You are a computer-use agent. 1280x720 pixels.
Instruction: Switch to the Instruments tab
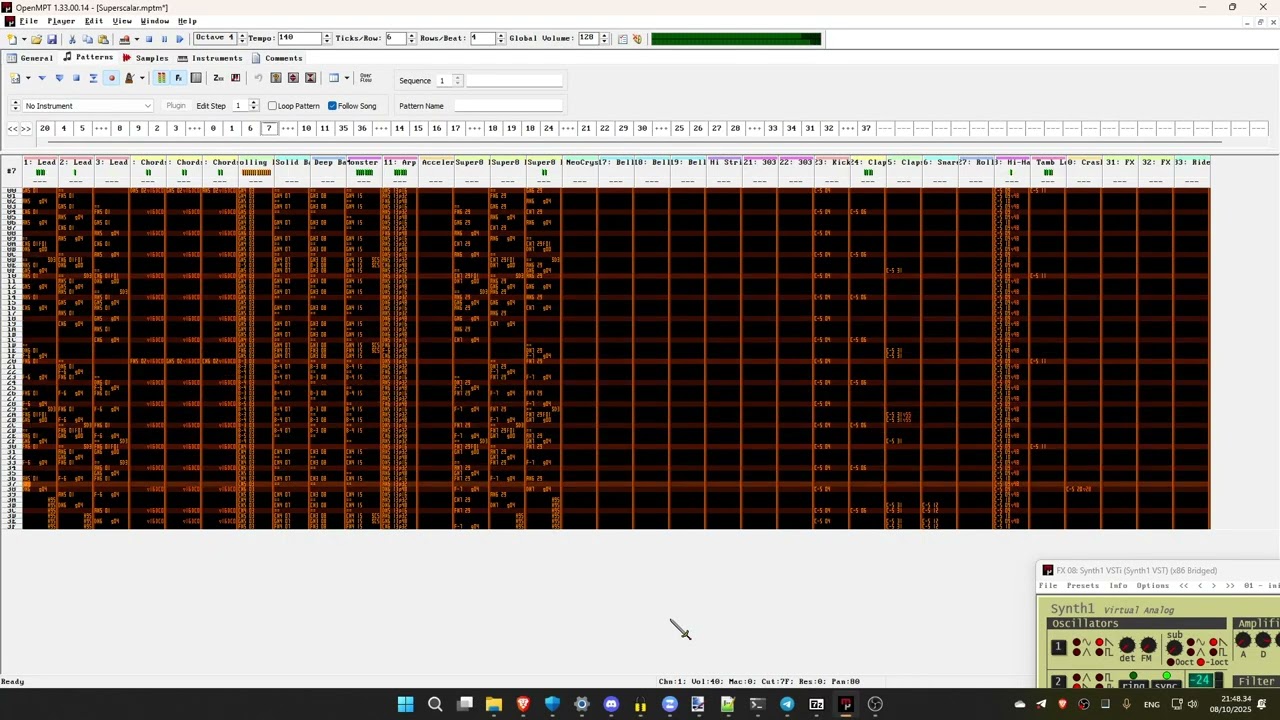click(210, 58)
